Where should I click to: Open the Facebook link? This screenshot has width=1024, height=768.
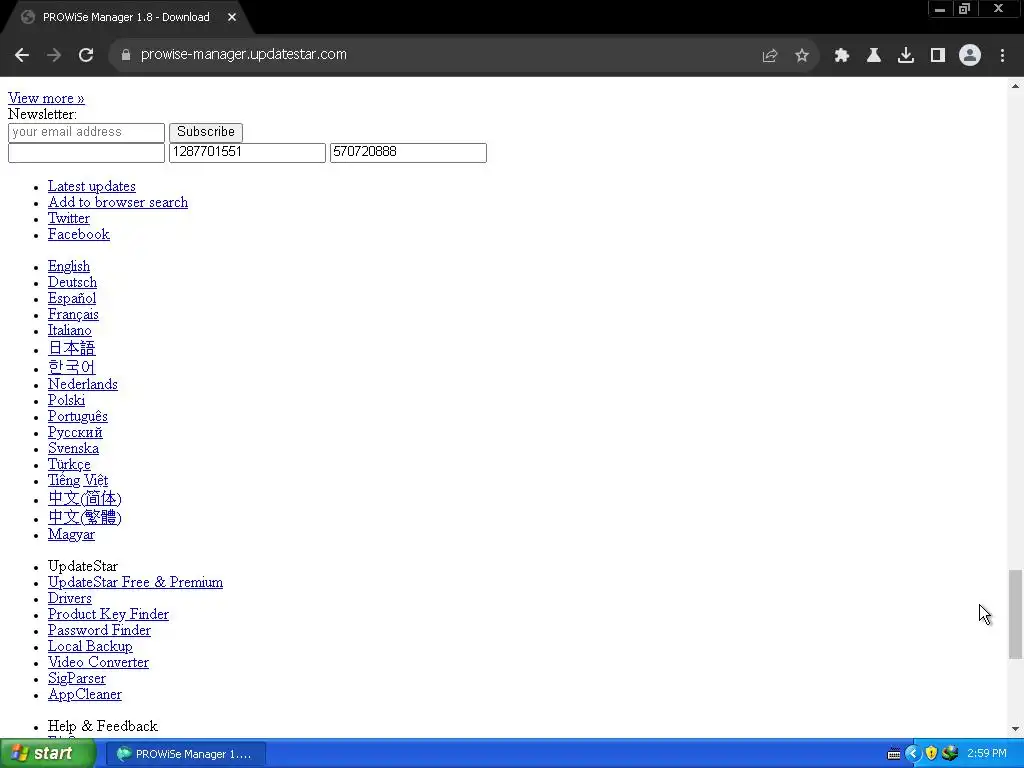[78, 234]
